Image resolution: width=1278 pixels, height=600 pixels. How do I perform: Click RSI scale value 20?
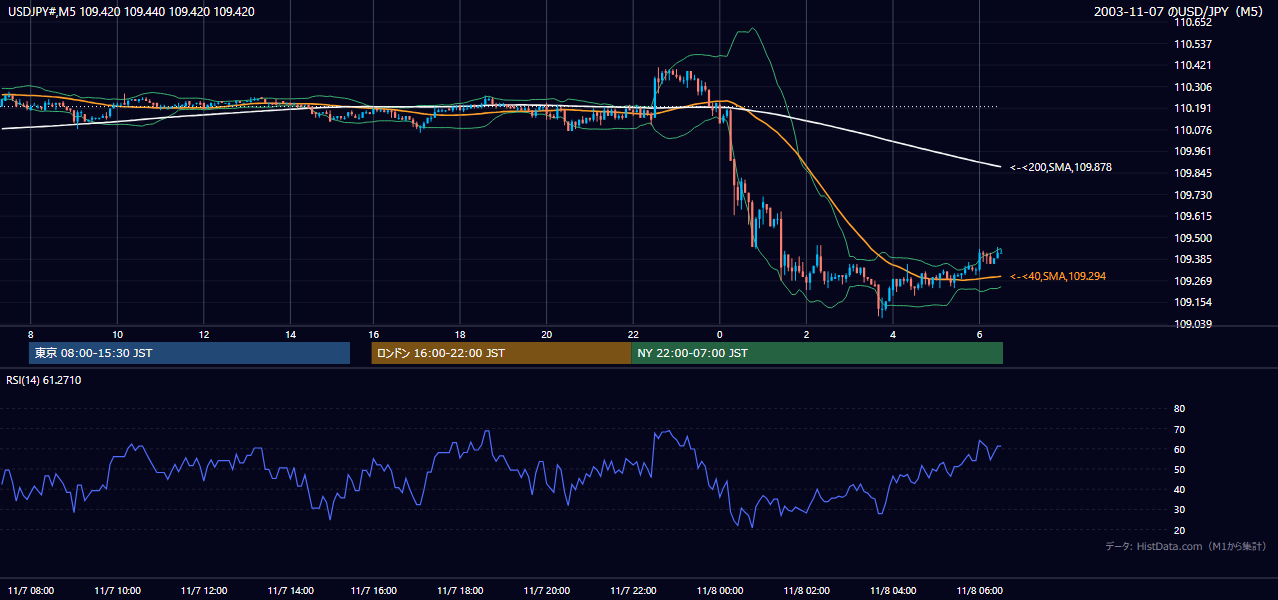tap(1180, 530)
